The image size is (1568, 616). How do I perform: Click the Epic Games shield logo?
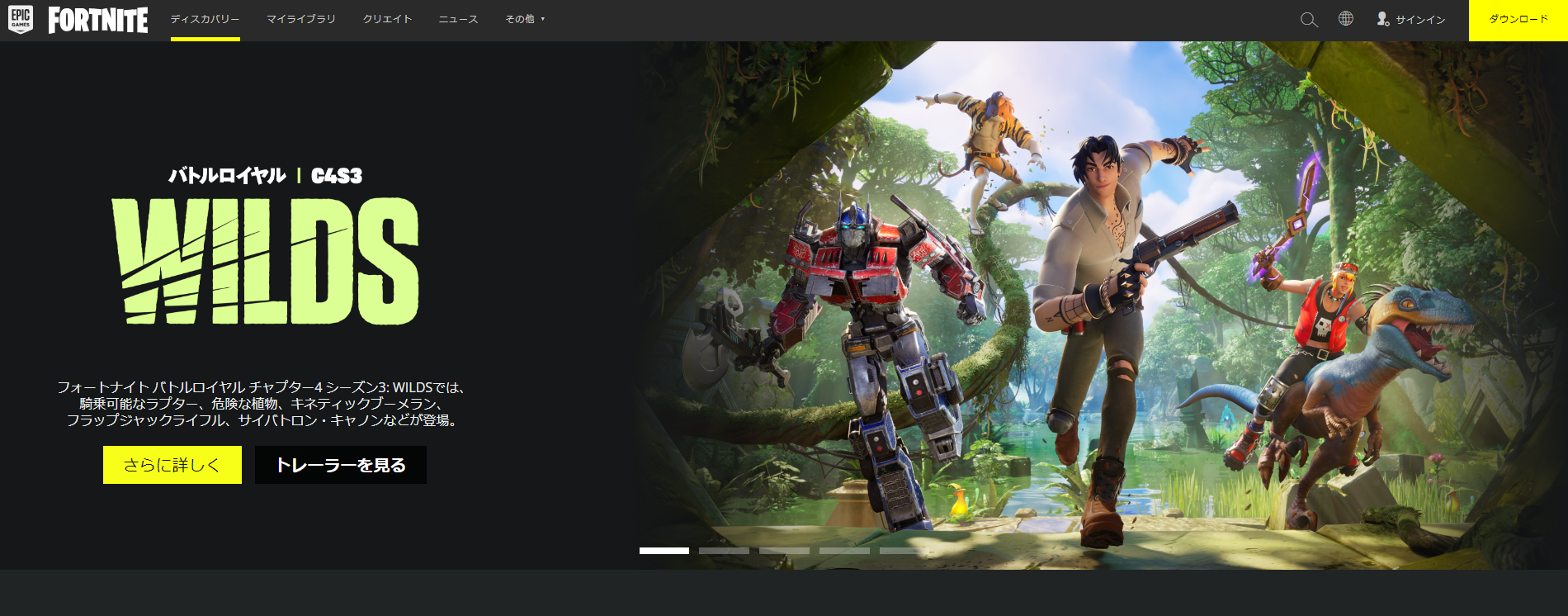(21, 20)
